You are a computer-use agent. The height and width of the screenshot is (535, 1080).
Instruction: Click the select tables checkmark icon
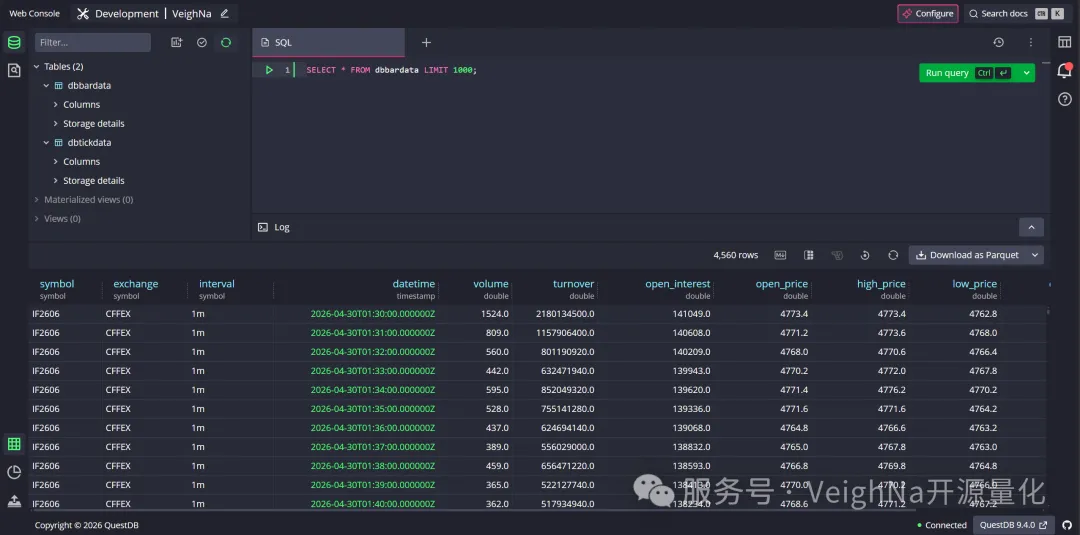pos(202,43)
